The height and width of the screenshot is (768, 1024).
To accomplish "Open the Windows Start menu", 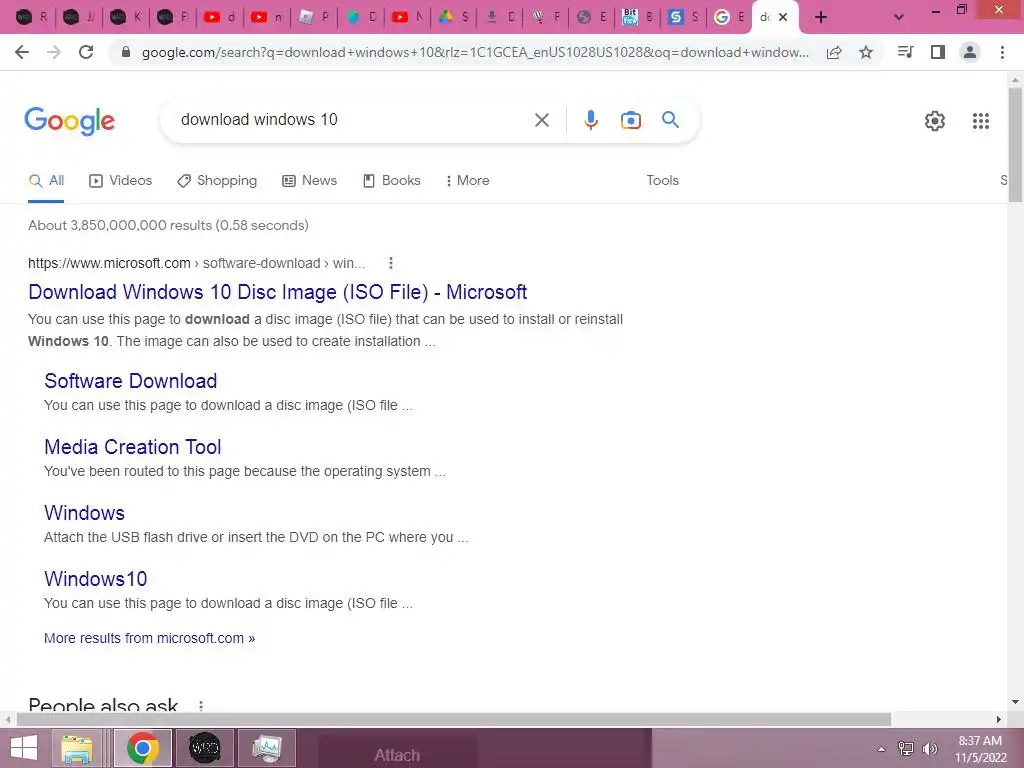I will tap(24, 748).
